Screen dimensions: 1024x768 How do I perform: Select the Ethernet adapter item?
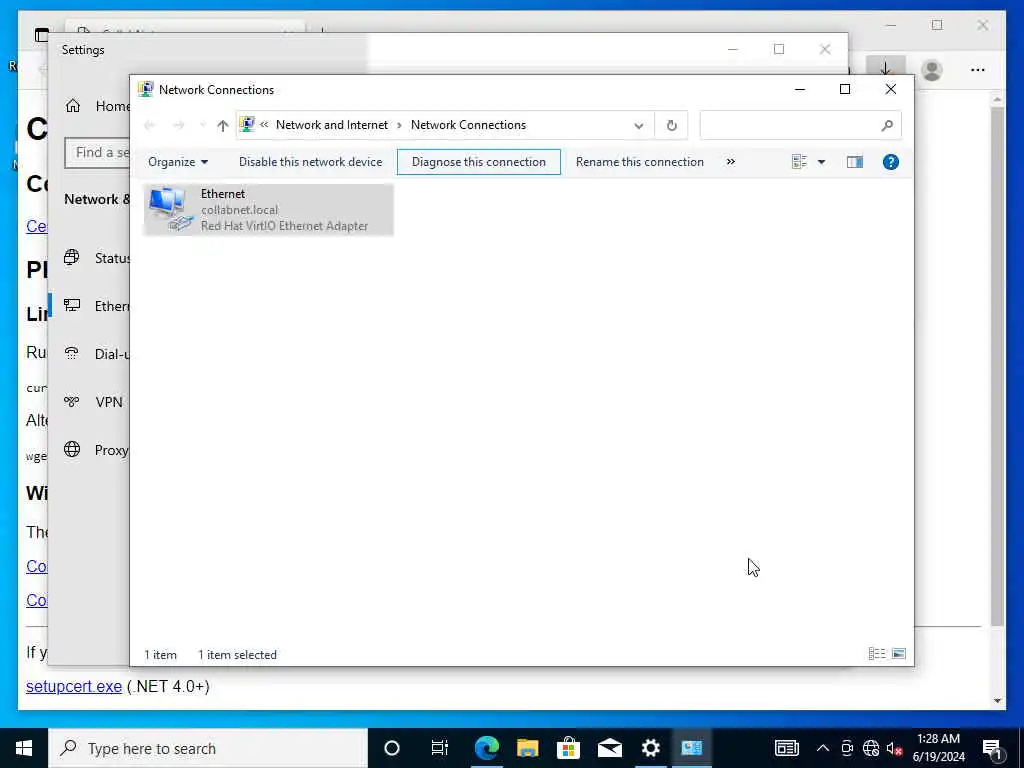coord(268,210)
